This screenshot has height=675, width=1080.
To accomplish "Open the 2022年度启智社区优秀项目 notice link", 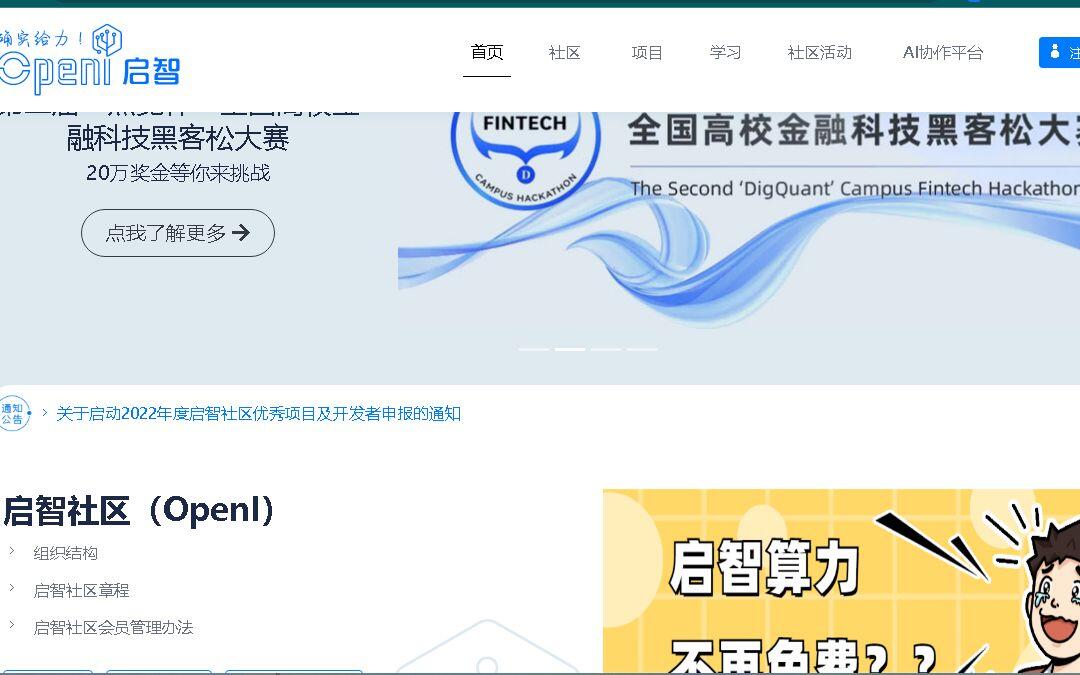I will tap(258, 413).
